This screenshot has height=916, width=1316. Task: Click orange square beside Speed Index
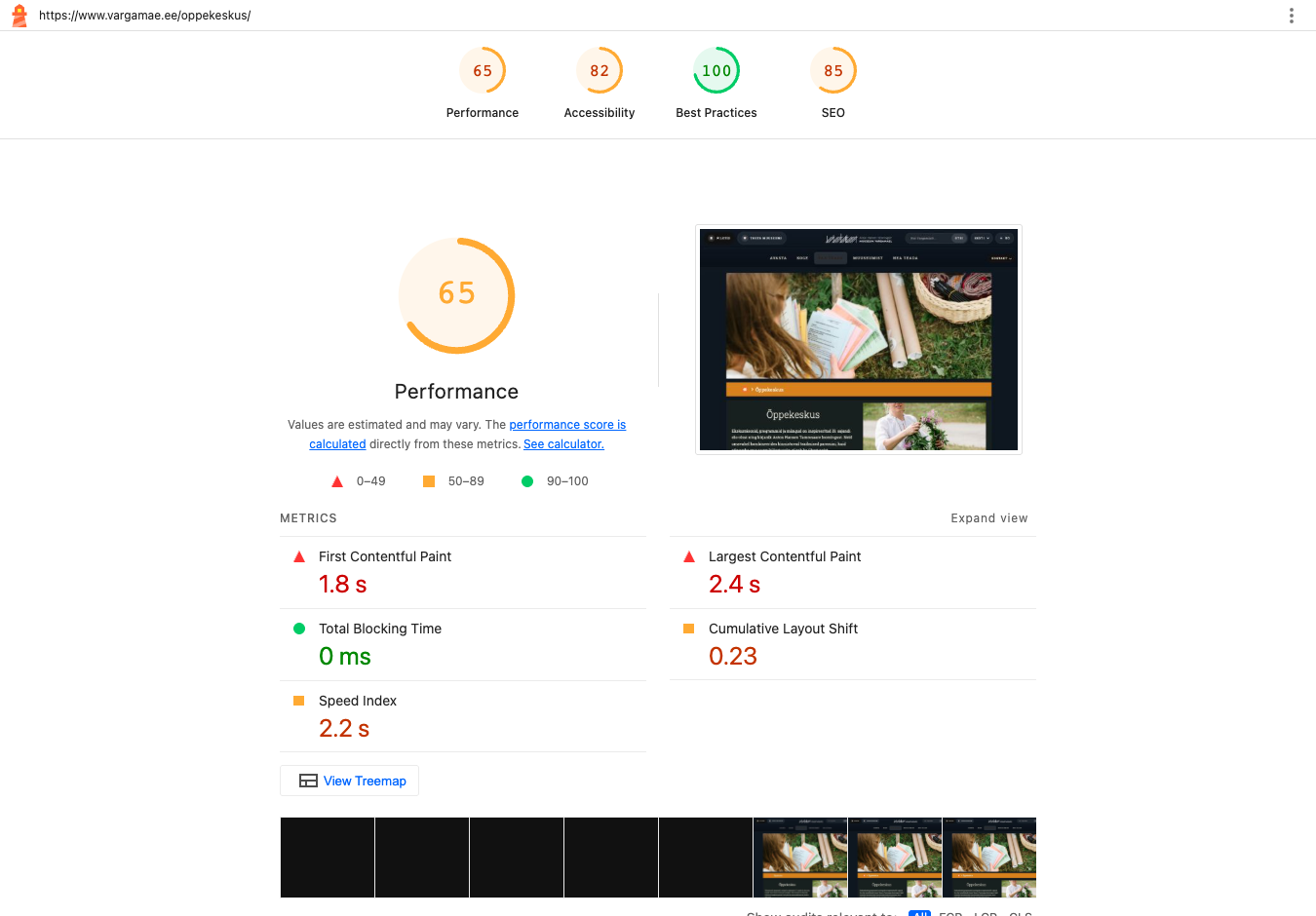click(x=299, y=701)
